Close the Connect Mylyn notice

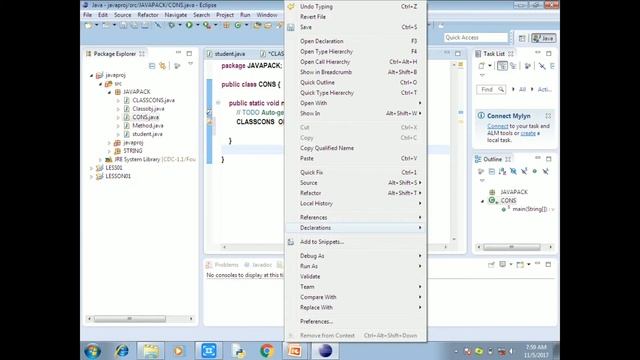tap(548, 116)
